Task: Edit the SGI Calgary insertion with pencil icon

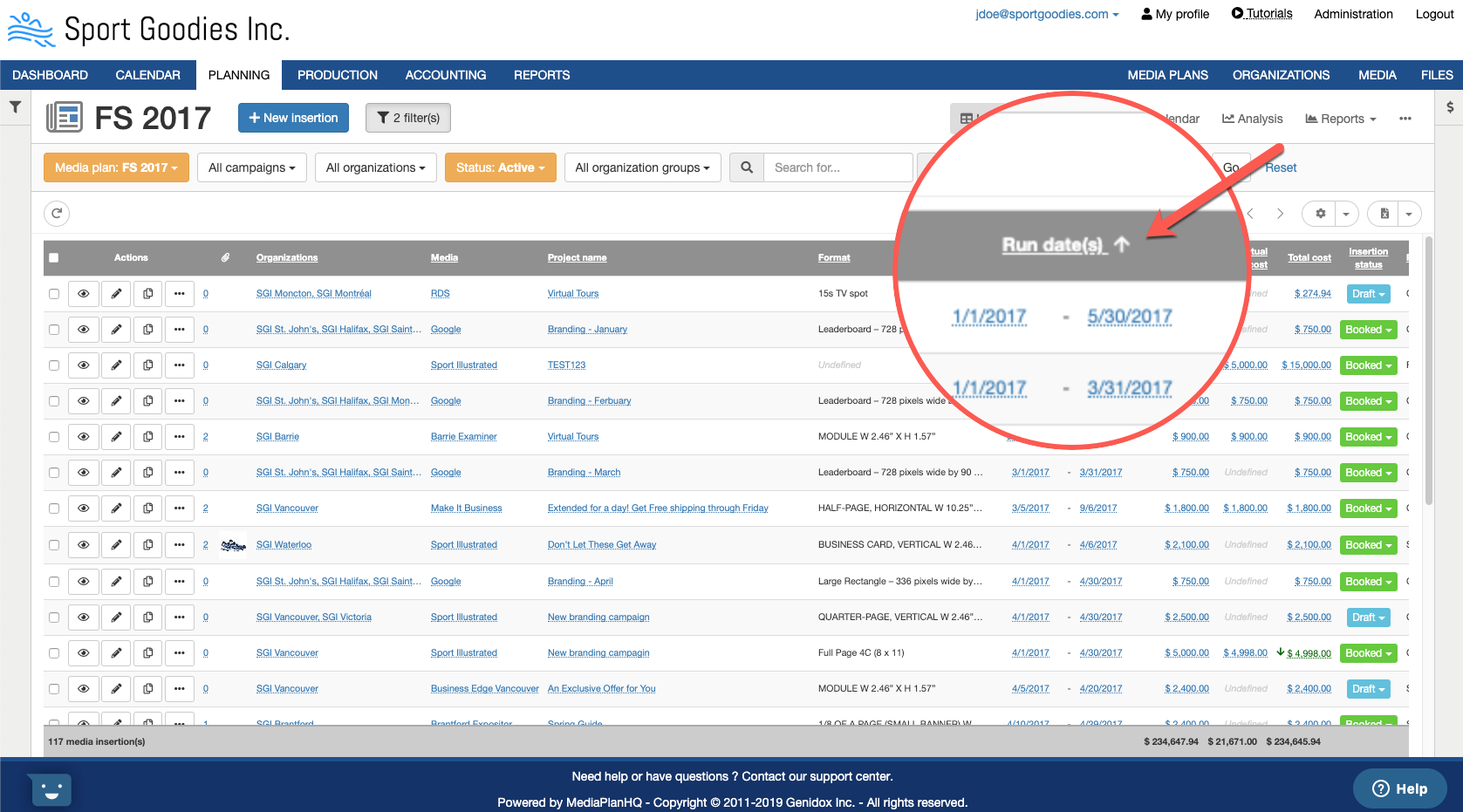Action: click(x=116, y=365)
